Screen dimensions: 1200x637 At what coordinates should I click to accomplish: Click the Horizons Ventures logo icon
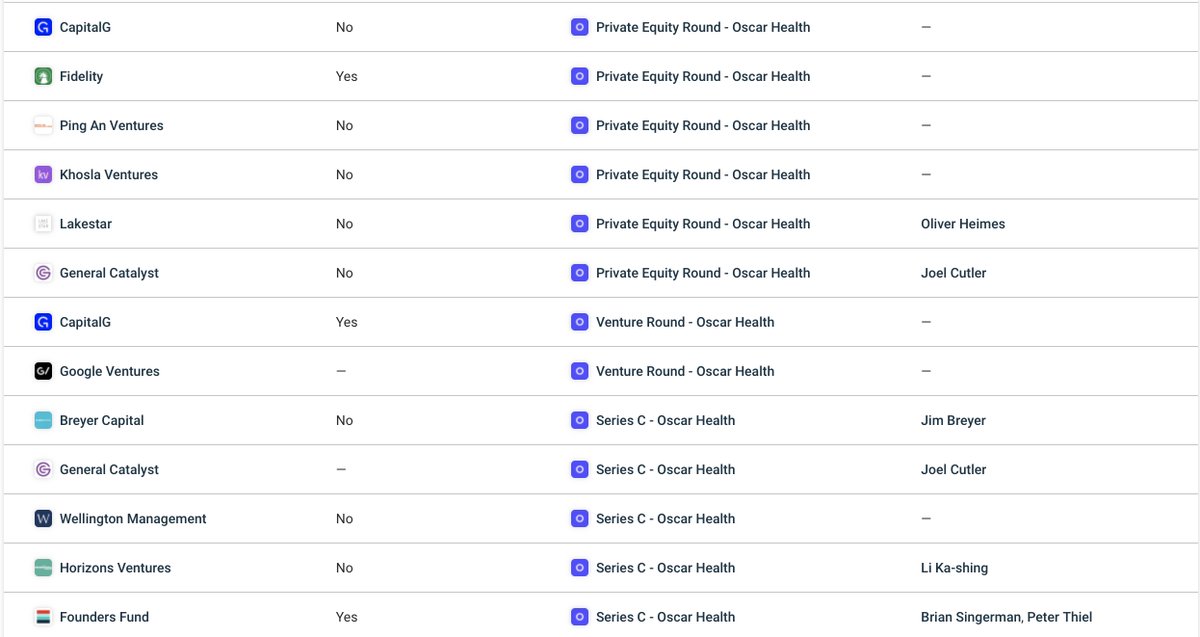(43, 567)
